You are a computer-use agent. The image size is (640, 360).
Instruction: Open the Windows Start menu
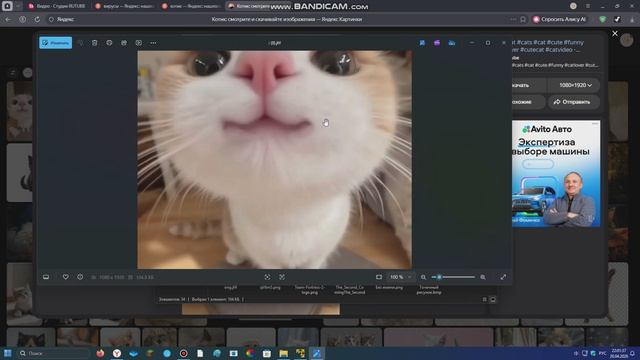(8, 353)
